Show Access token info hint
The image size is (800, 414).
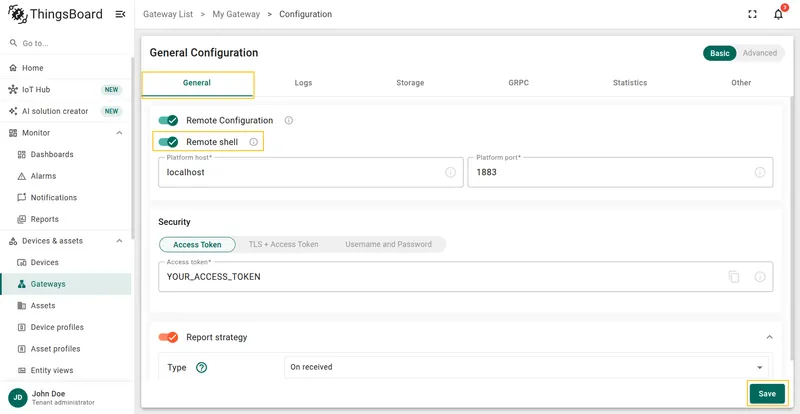(x=760, y=277)
